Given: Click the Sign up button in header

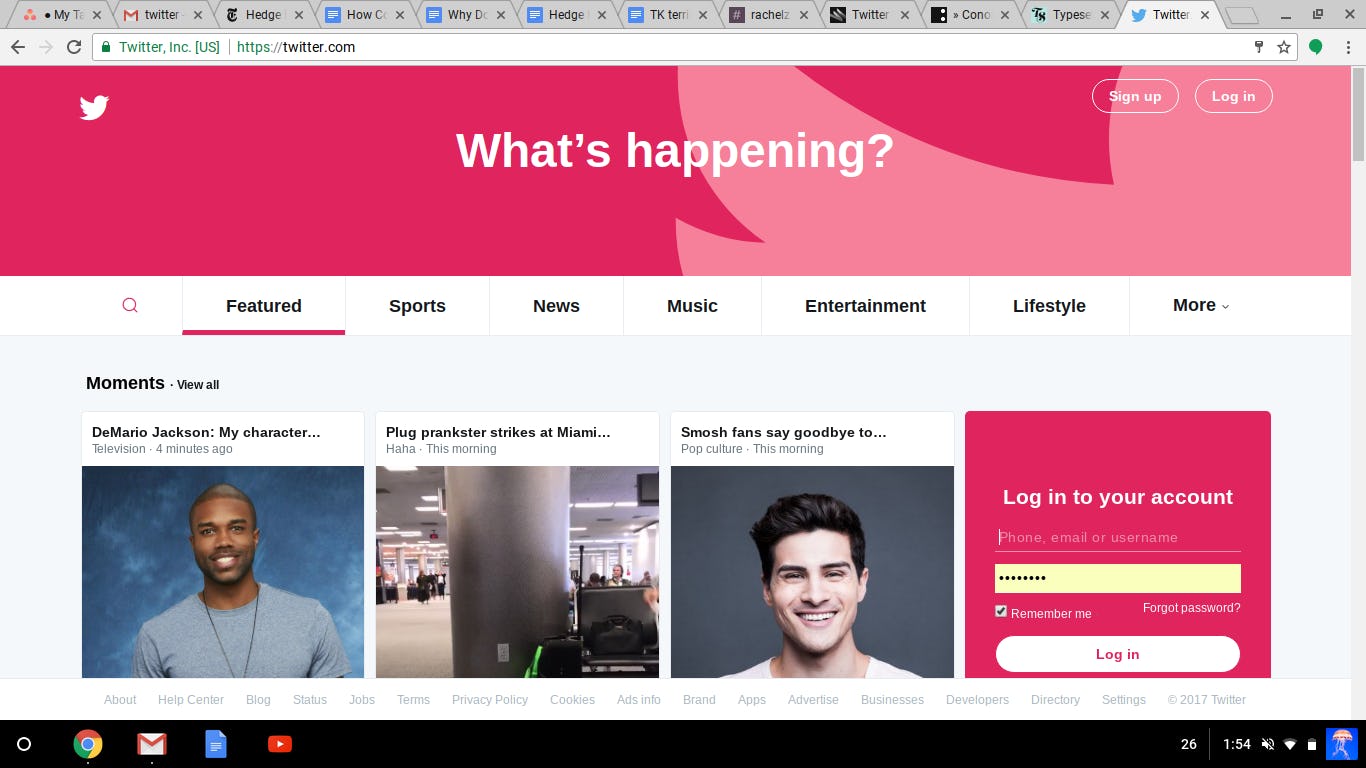Looking at the screenshot, I should coord(1135,96).
